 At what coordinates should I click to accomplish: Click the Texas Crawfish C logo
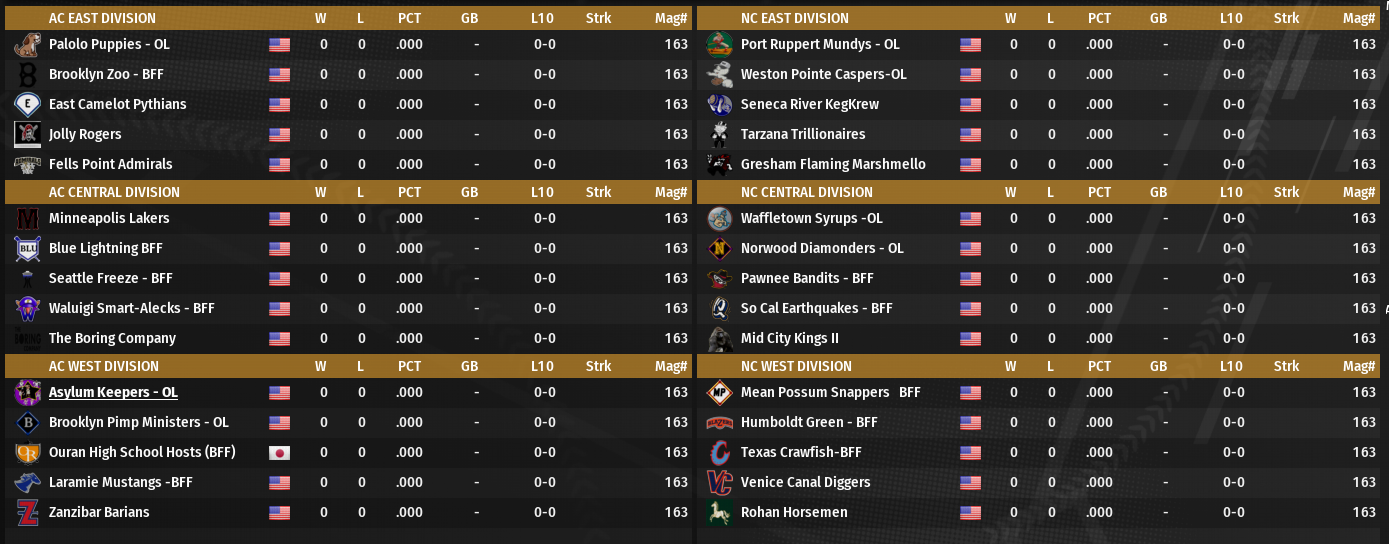click(719, 452)
